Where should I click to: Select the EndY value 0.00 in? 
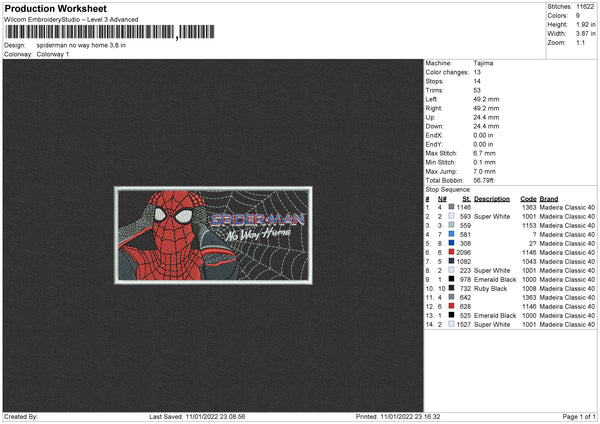coord(483,144)
